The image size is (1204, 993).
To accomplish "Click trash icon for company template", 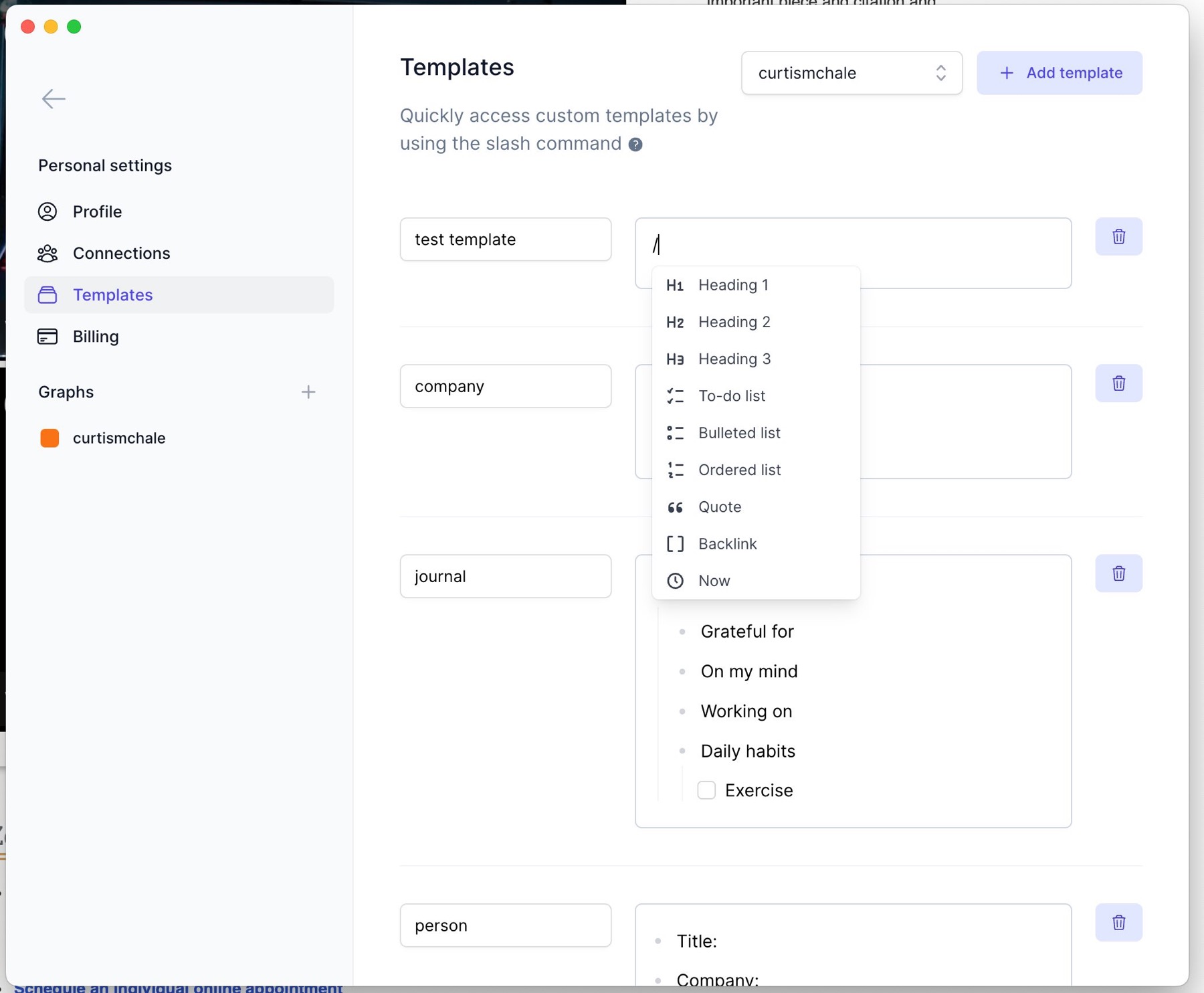I will [1118, 383].
